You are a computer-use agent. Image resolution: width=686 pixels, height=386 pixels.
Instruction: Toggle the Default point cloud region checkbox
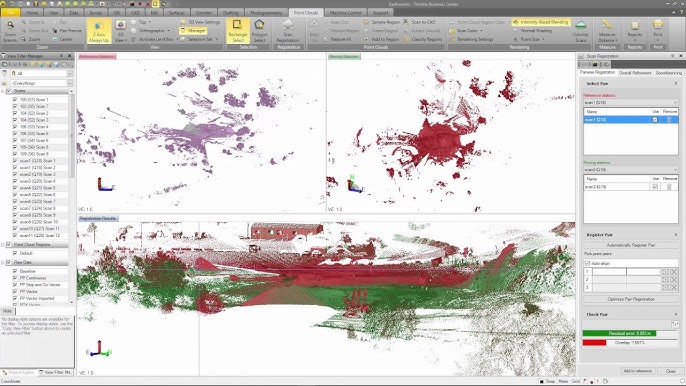click(15, 253)
